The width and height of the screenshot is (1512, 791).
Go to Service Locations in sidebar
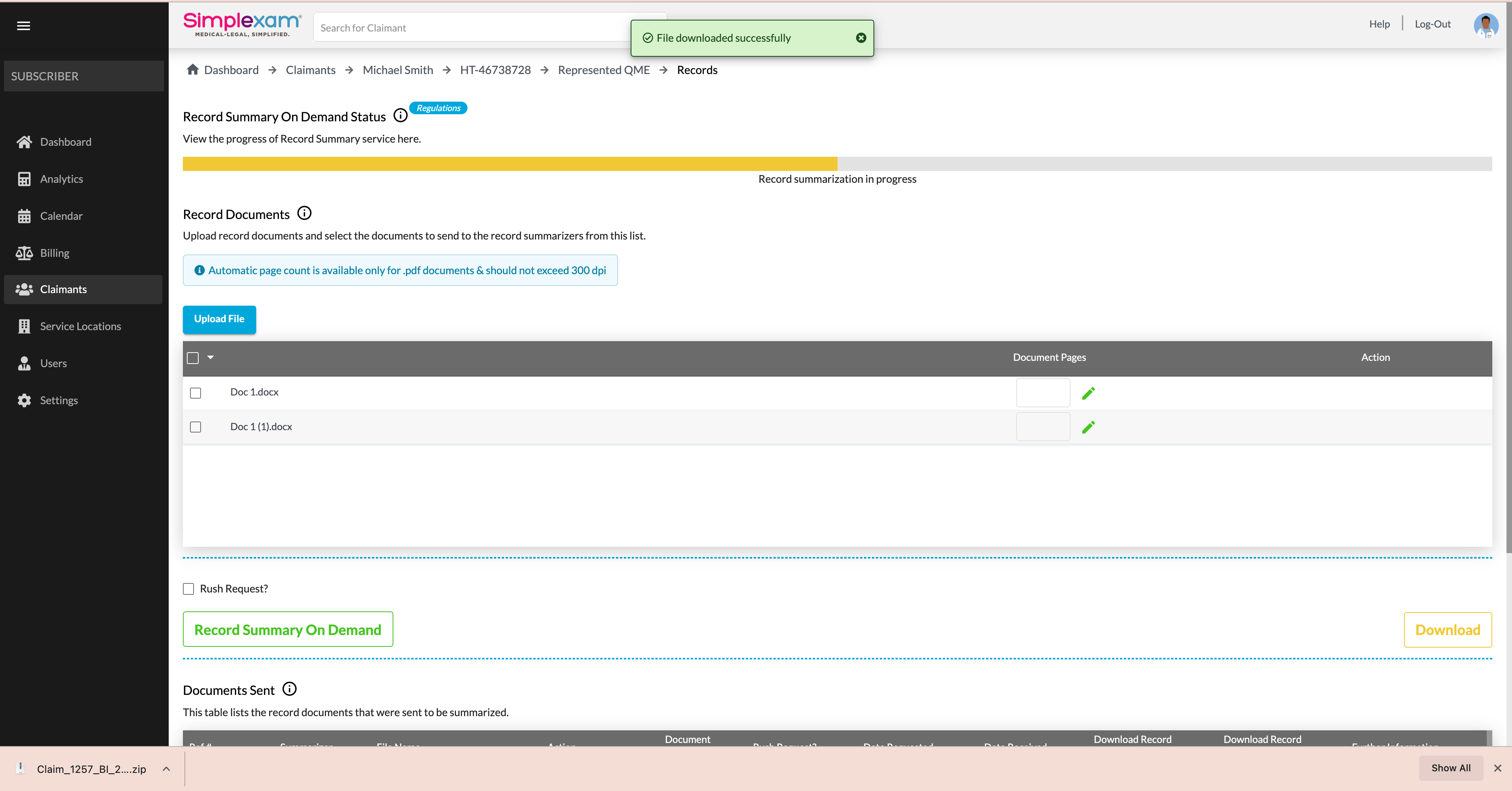80,326
